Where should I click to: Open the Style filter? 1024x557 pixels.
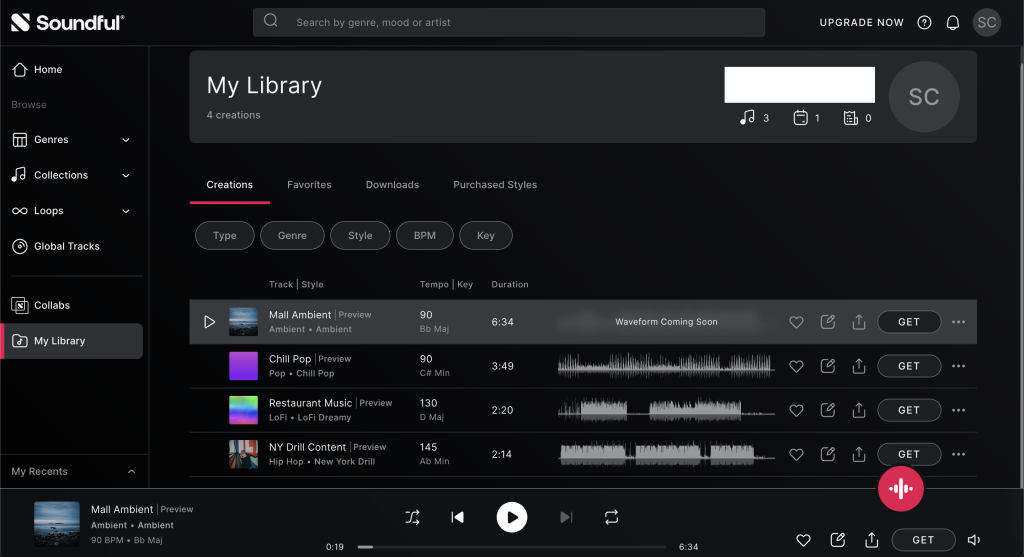[x=360, y=236]
